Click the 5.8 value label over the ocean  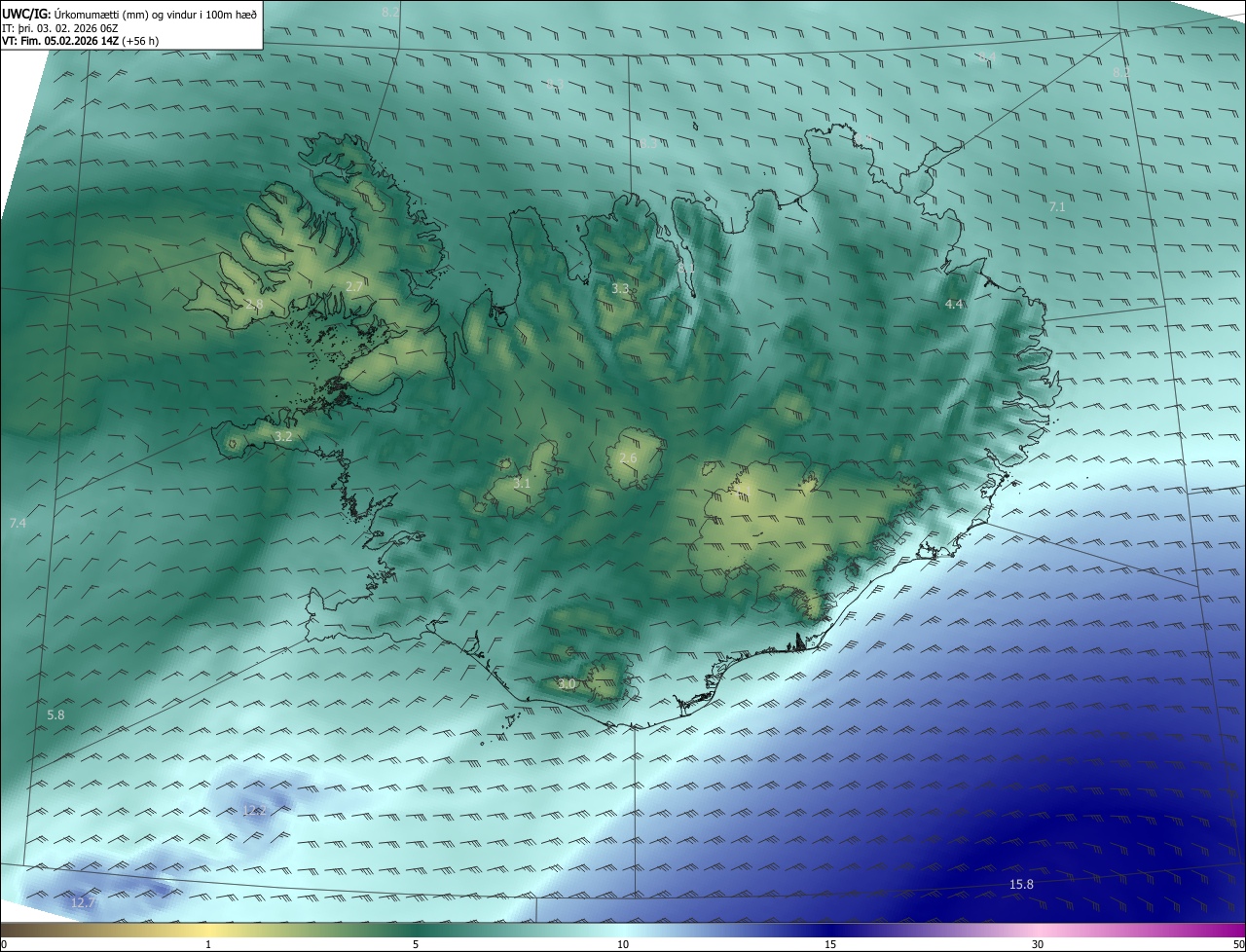pos(55,715)
